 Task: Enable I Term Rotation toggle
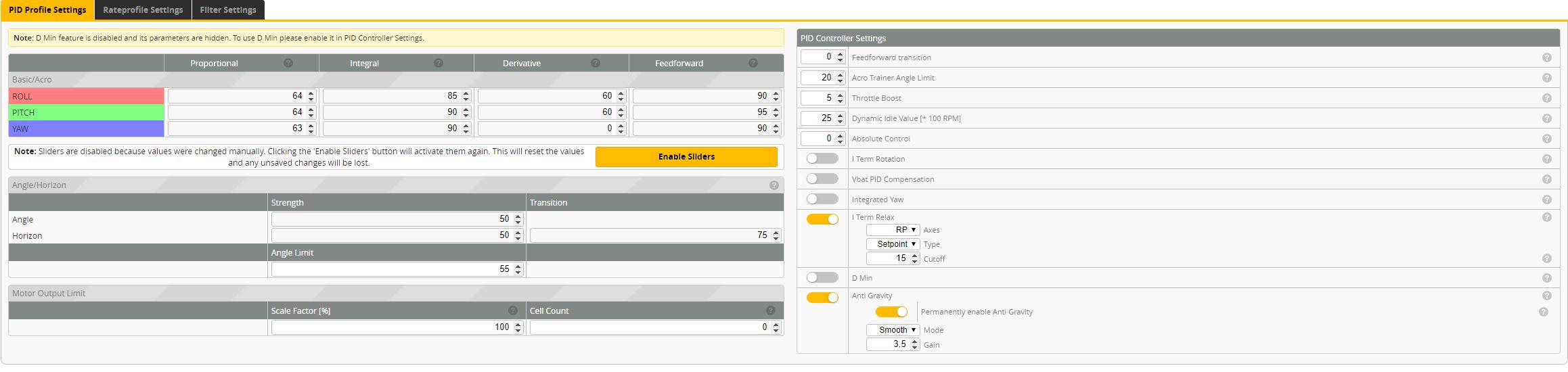pos(822,158)
